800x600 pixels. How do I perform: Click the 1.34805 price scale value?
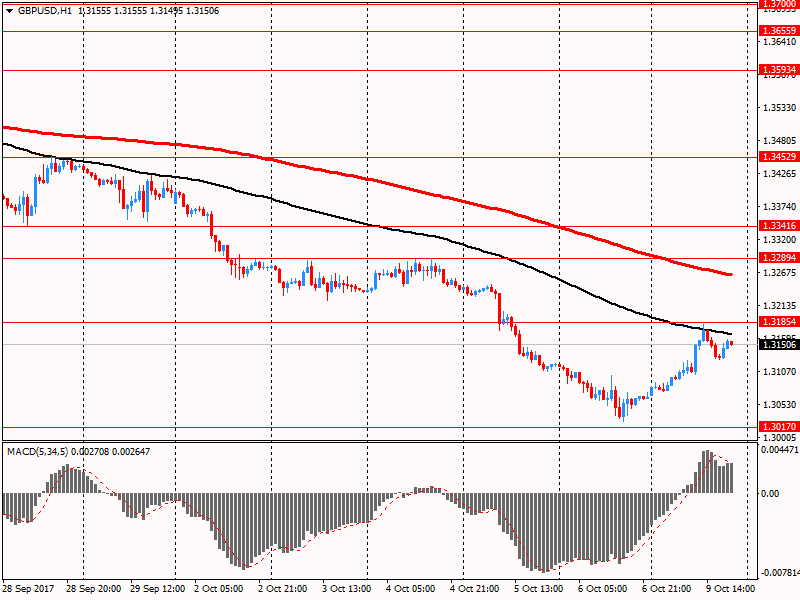coord(780,140)
